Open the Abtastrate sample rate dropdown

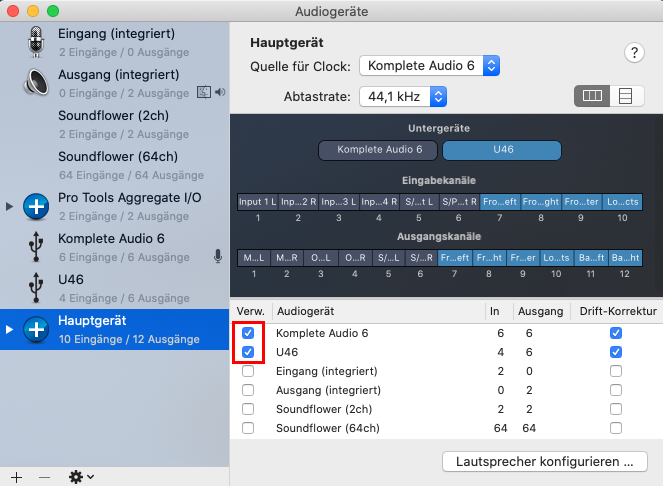coord(403,97)
